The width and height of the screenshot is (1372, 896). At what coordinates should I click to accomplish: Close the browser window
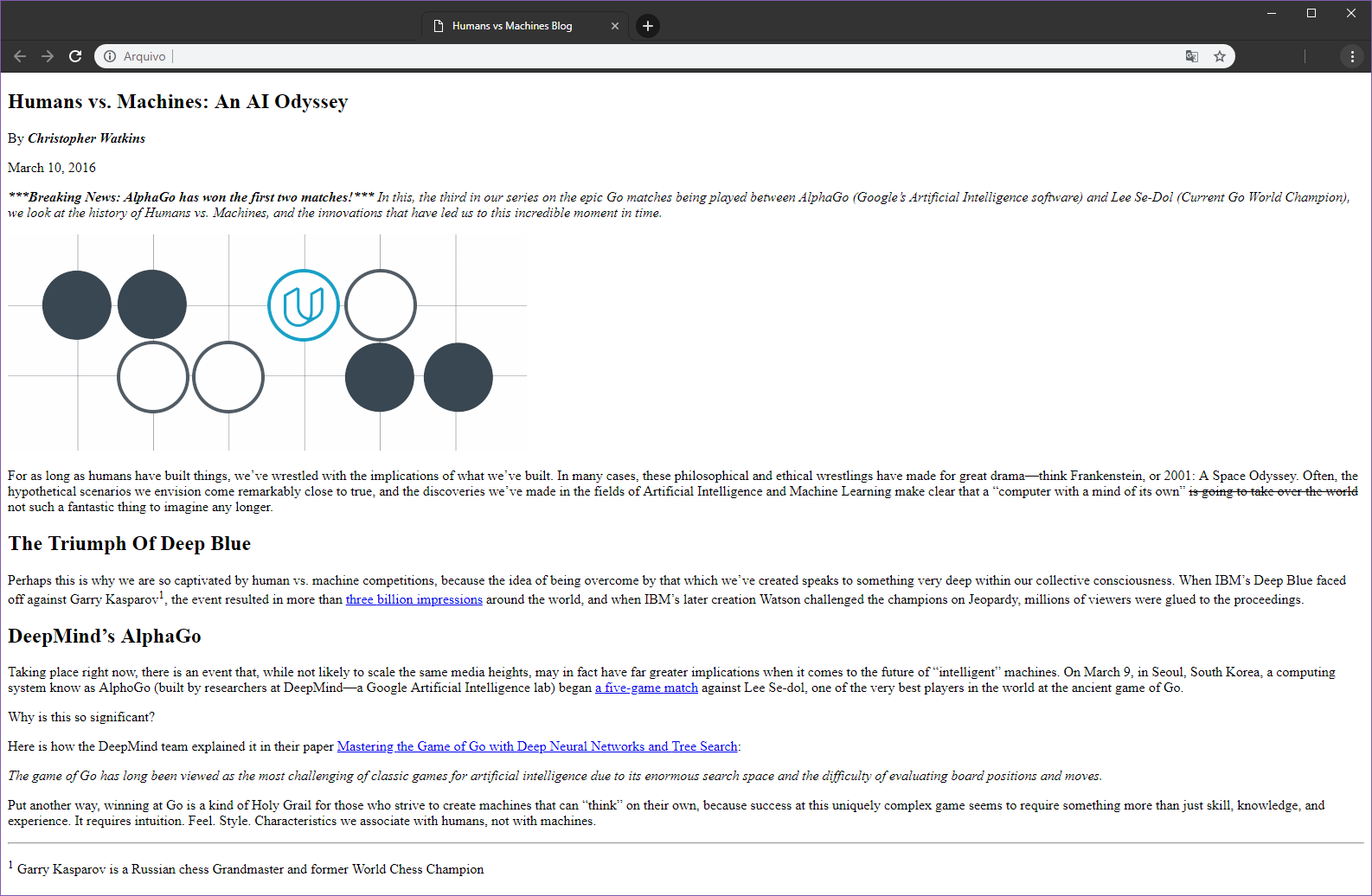pyautogui.click(x=1351, y=13)
